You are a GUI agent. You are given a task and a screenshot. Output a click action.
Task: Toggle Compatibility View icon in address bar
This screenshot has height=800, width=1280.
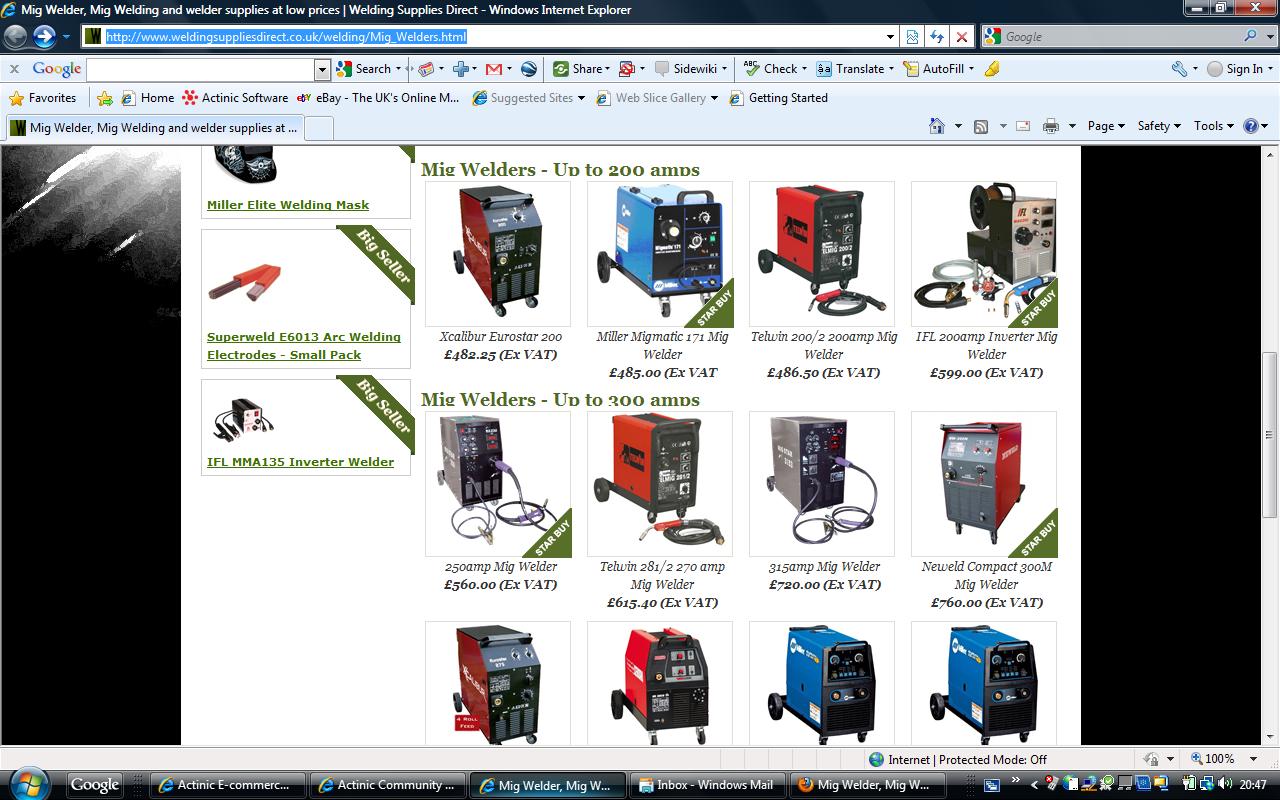(912, 37)
